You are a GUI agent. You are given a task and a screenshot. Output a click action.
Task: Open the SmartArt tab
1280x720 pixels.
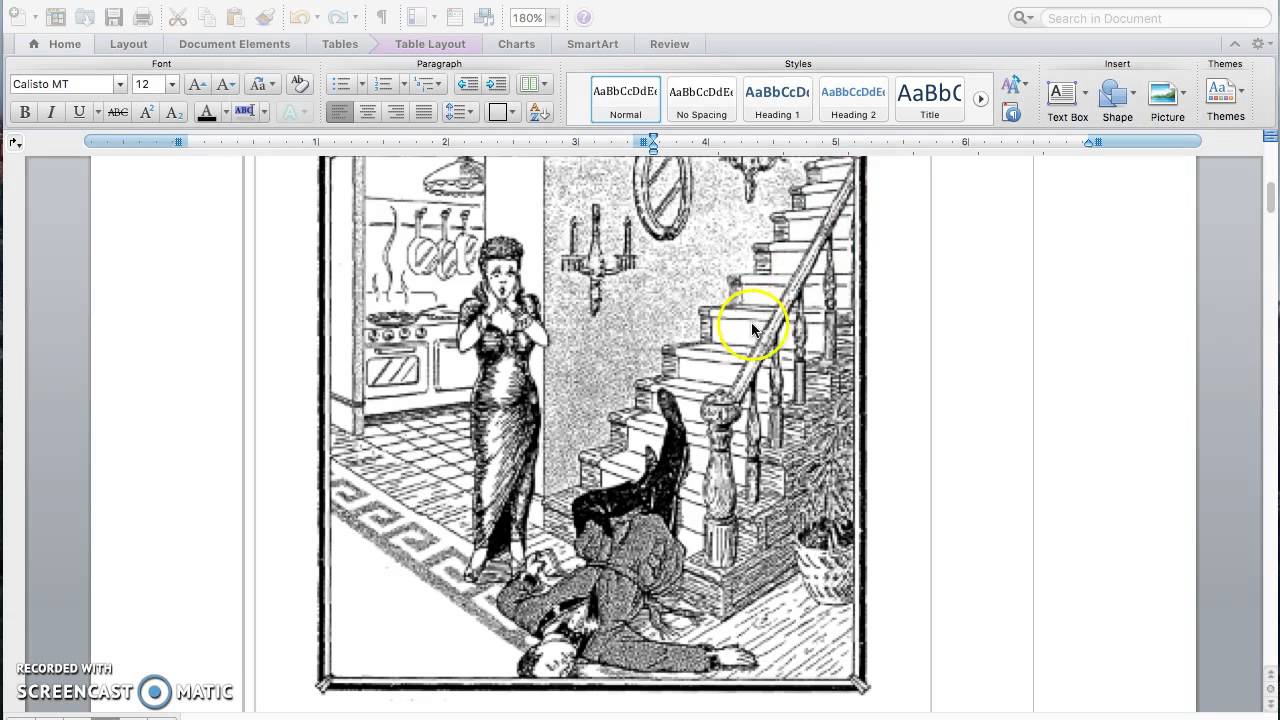click(592, 44)
